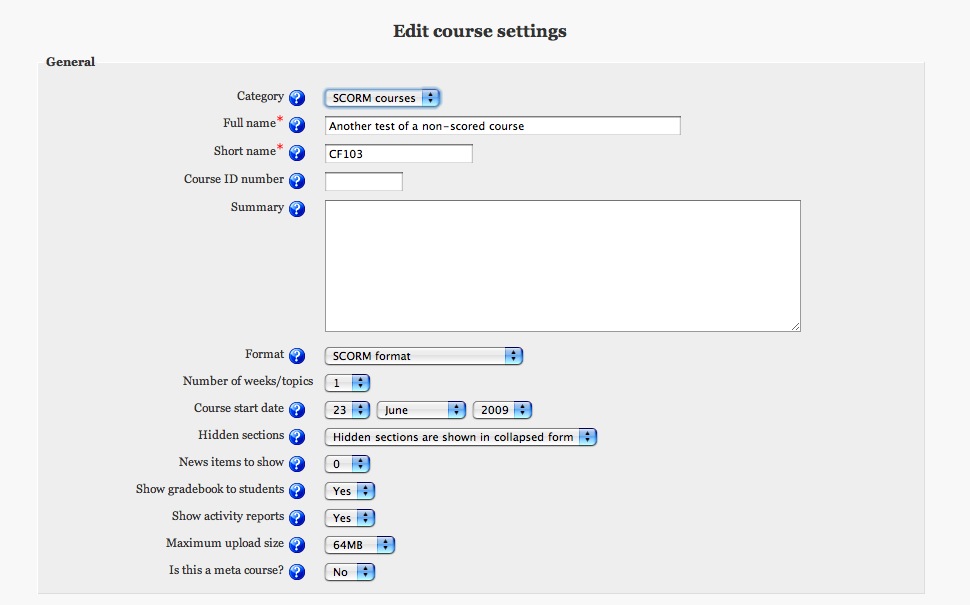The image size is (970, 605).
Task: Click inside the Summary text area
Action: 562,265
